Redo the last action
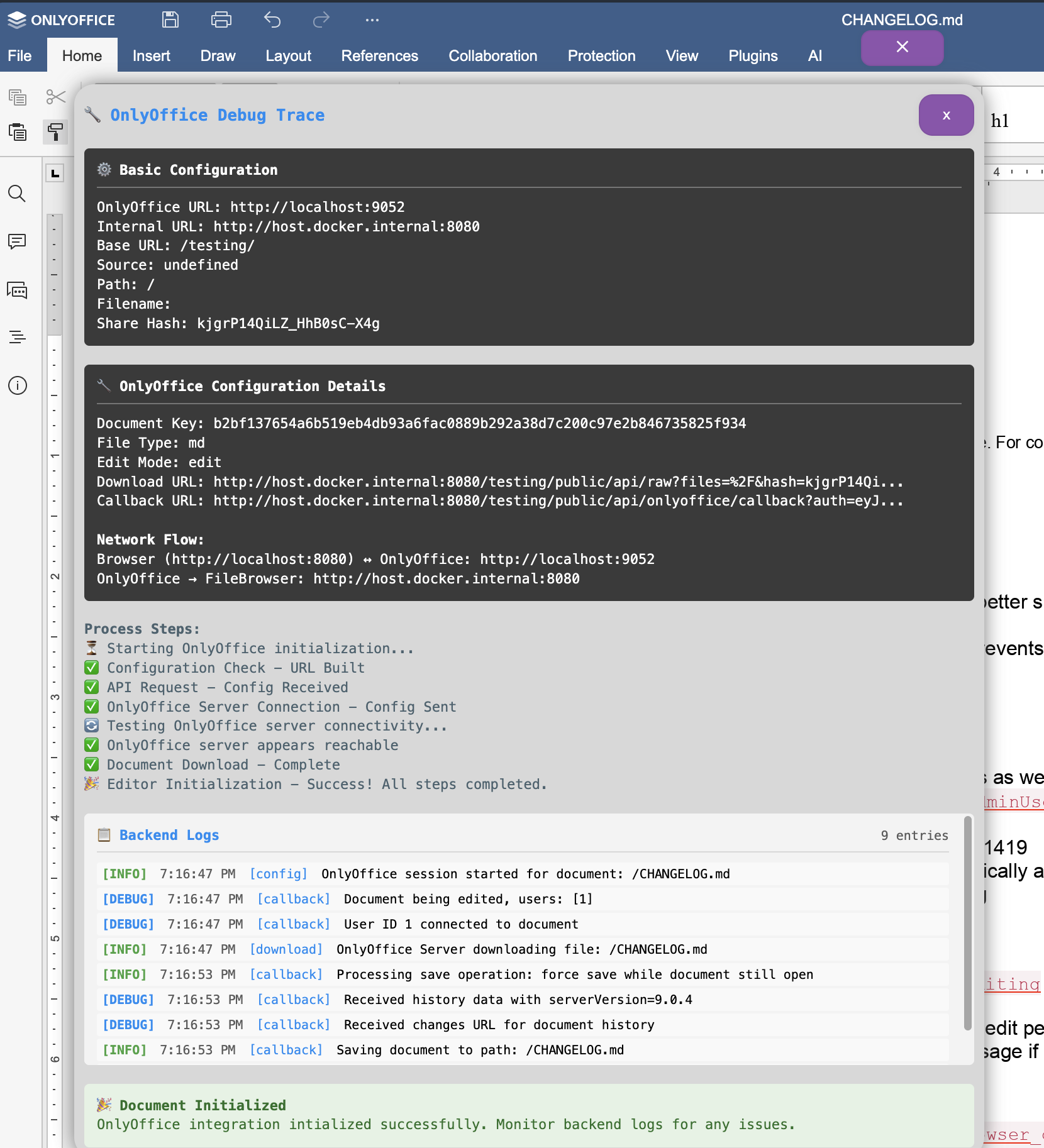Image resolution: width=1044 pixels, height=1148 pixels. (x=321, y=19)
